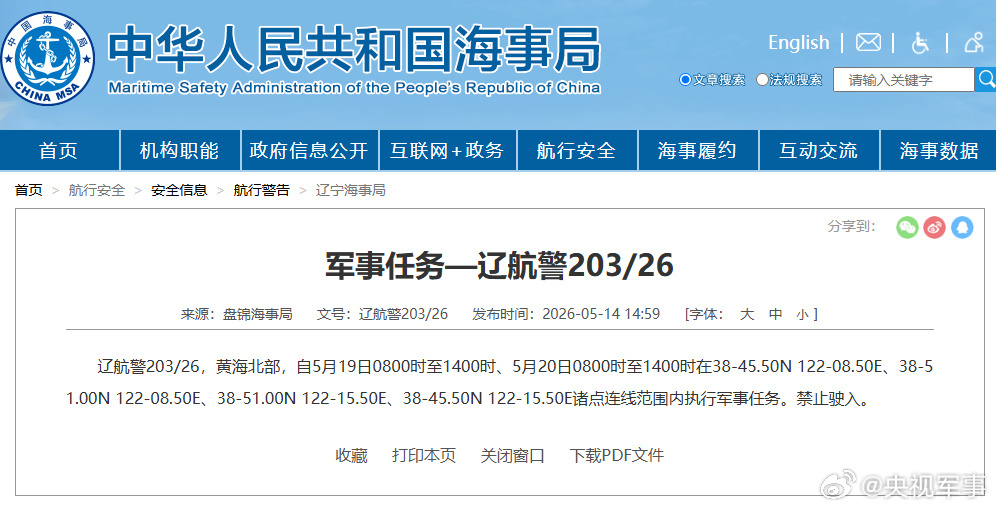Select the 文章搜索 radio button
Screen dimensions: 996x509
[x=685, y=79]
